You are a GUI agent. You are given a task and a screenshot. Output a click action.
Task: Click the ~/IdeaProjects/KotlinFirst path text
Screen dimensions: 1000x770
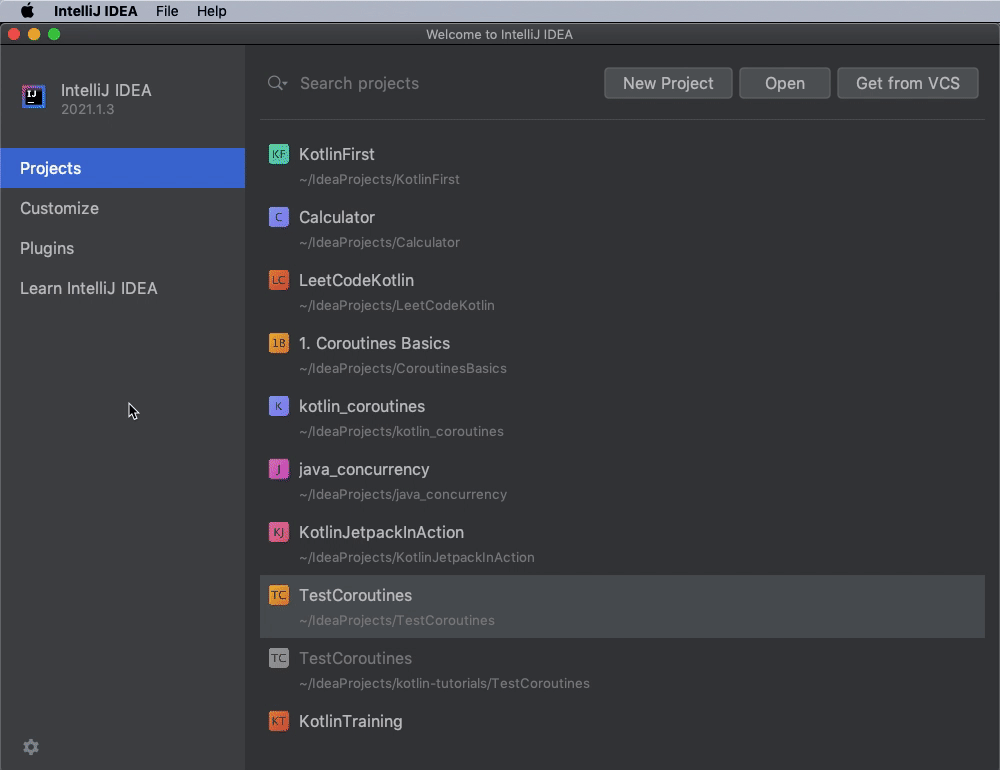tap(379, 179)
